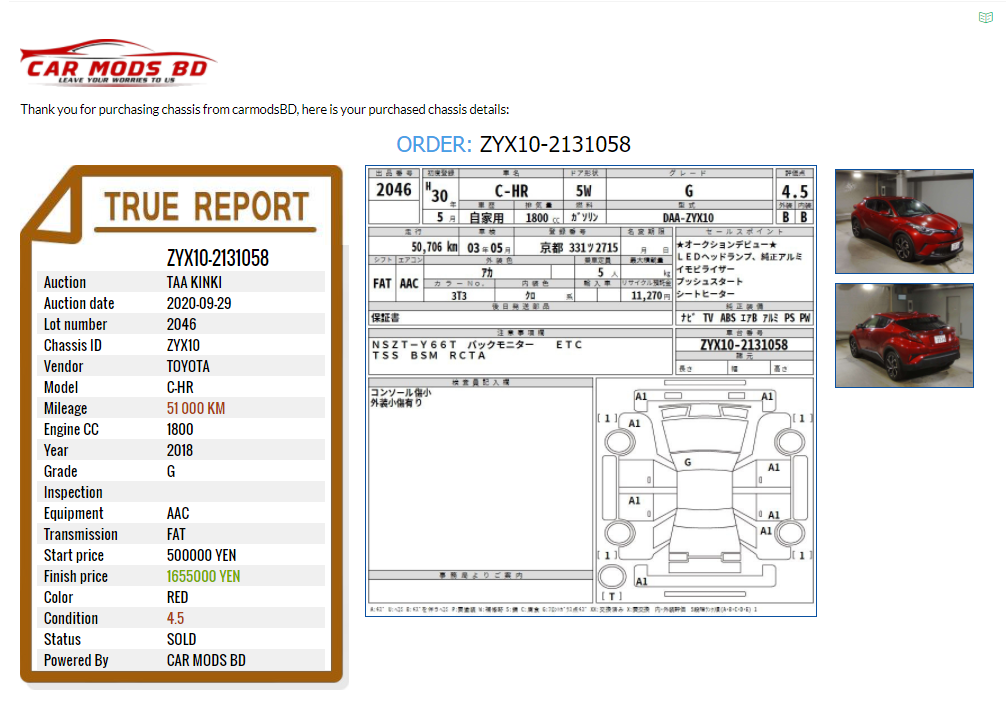Select the chassis number under TRUE REPORT

pos(217,258)
